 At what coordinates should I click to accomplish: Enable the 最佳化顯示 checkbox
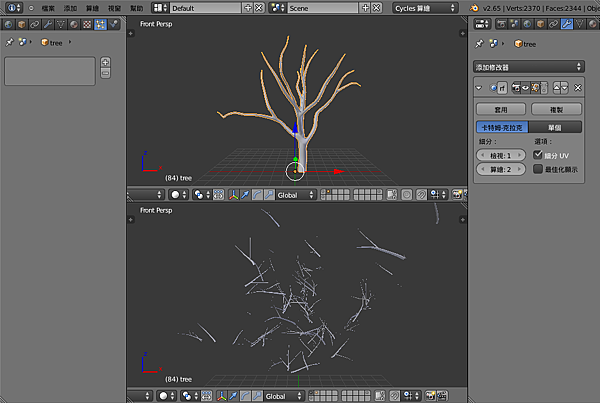tap(538, 169)
